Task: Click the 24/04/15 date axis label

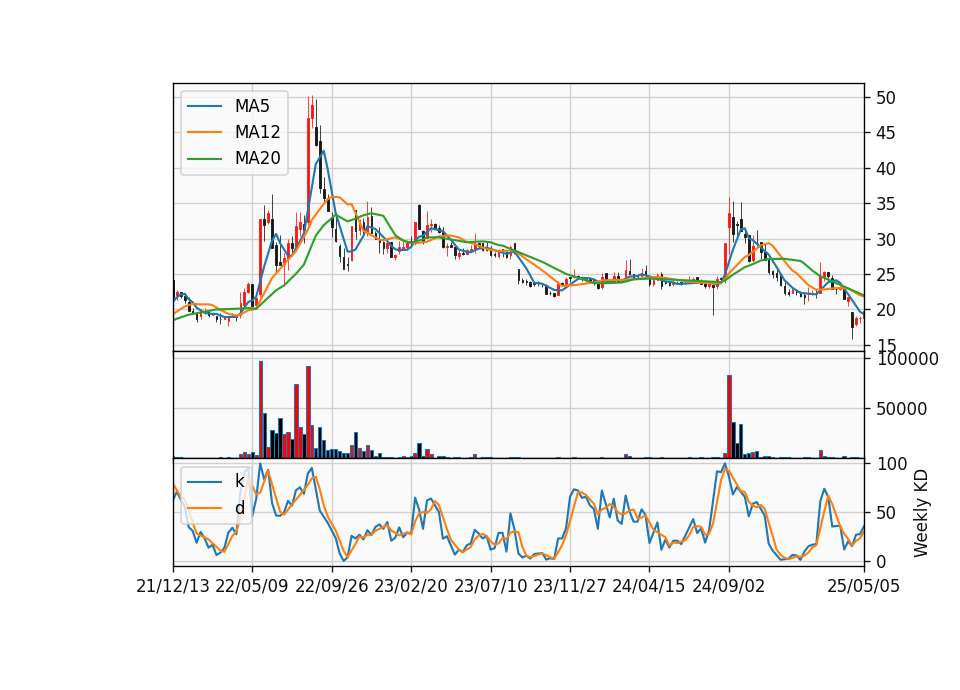Action: click(x=648, y=586)
